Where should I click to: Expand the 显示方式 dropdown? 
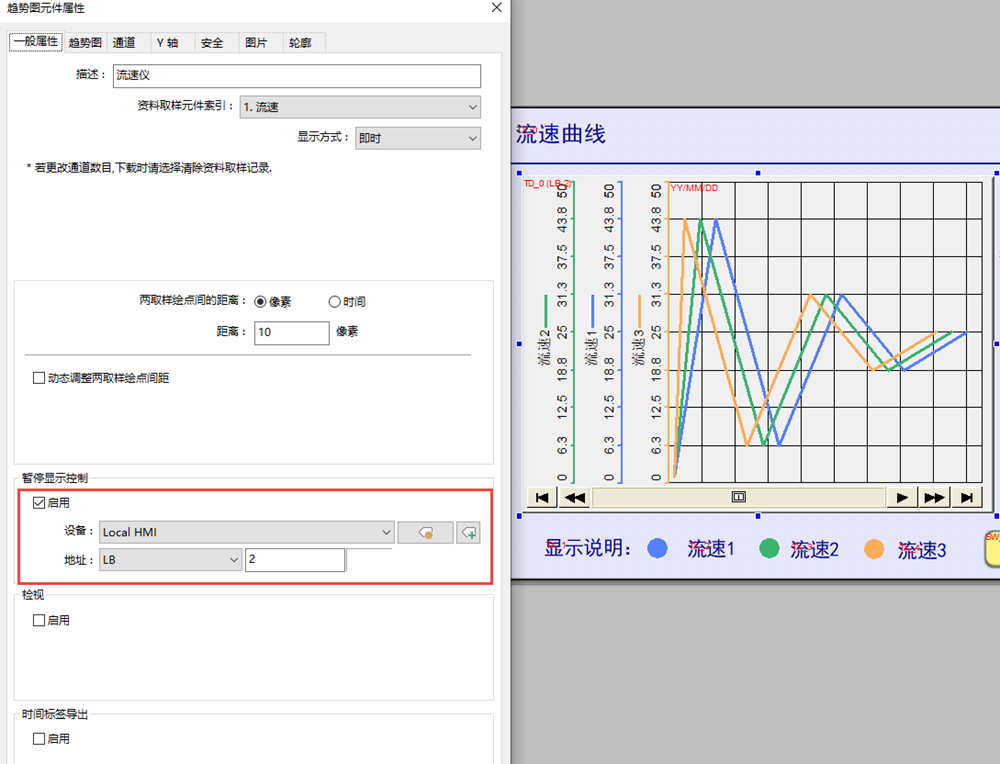tap(417, 139)
